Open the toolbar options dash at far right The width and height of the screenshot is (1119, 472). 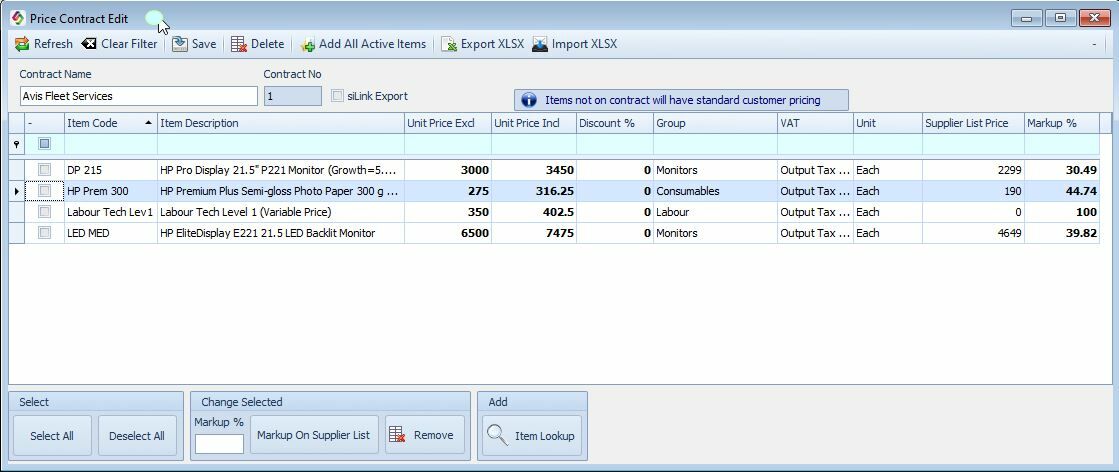click(x=1094, y=44)
